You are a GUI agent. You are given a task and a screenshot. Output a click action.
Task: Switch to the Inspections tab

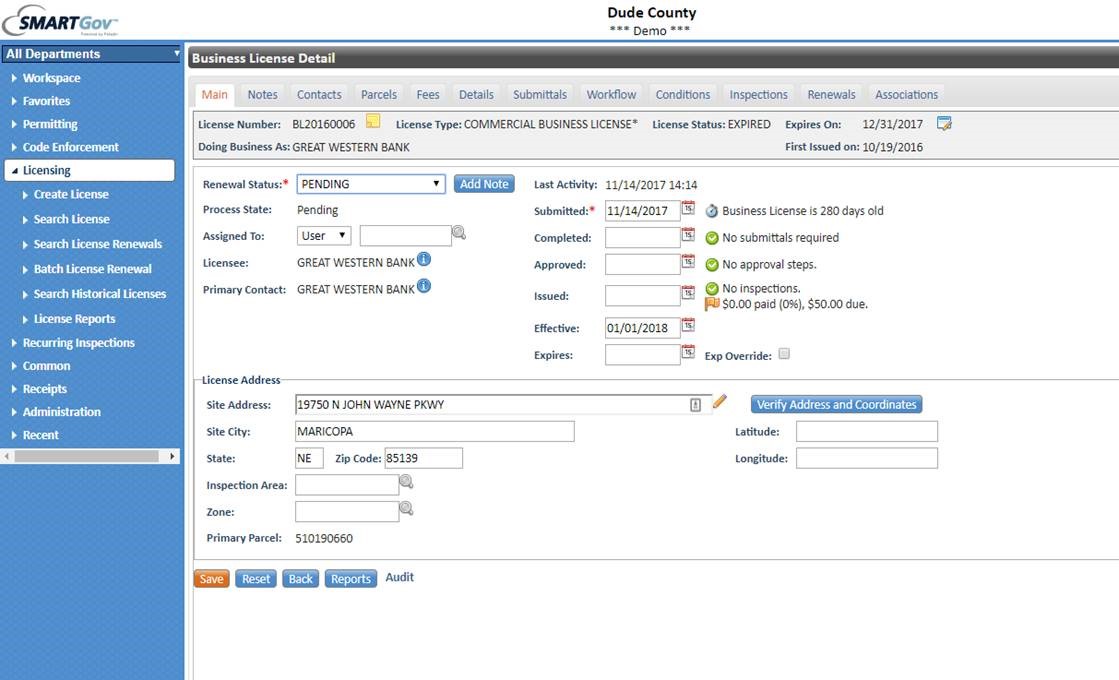click(758, 95)
